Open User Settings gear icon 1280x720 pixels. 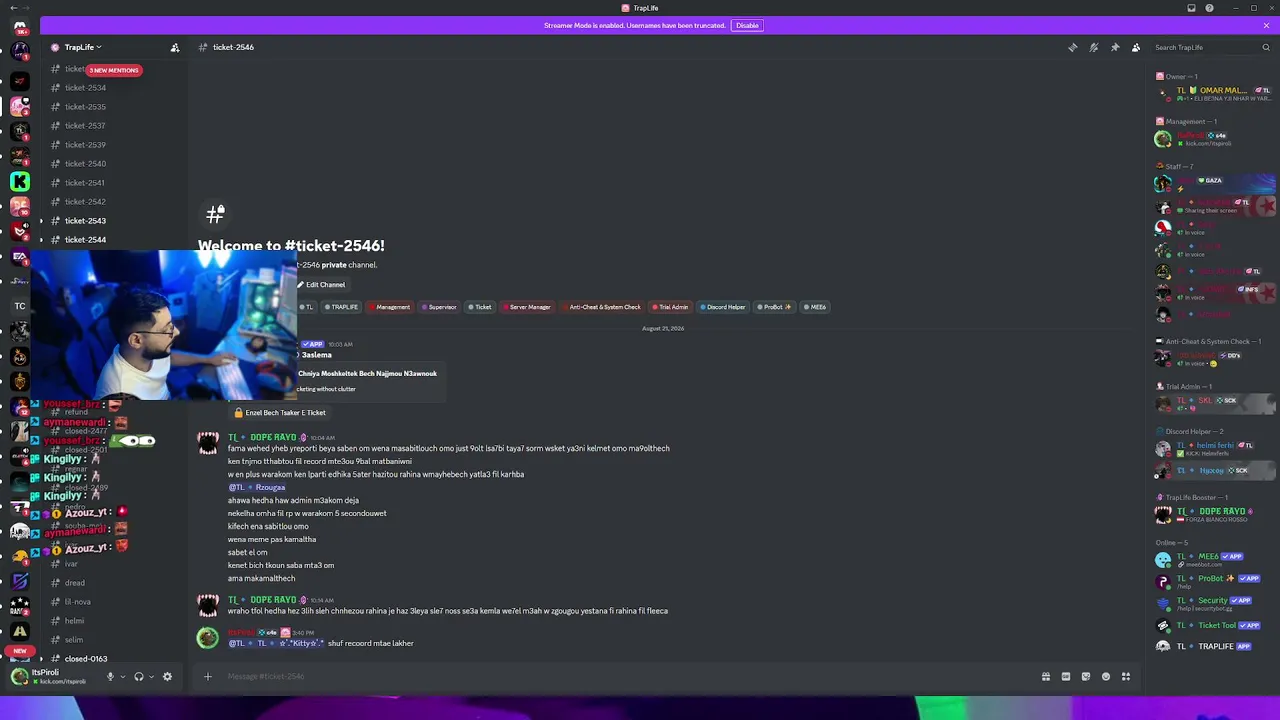click(x=167, y=677)
